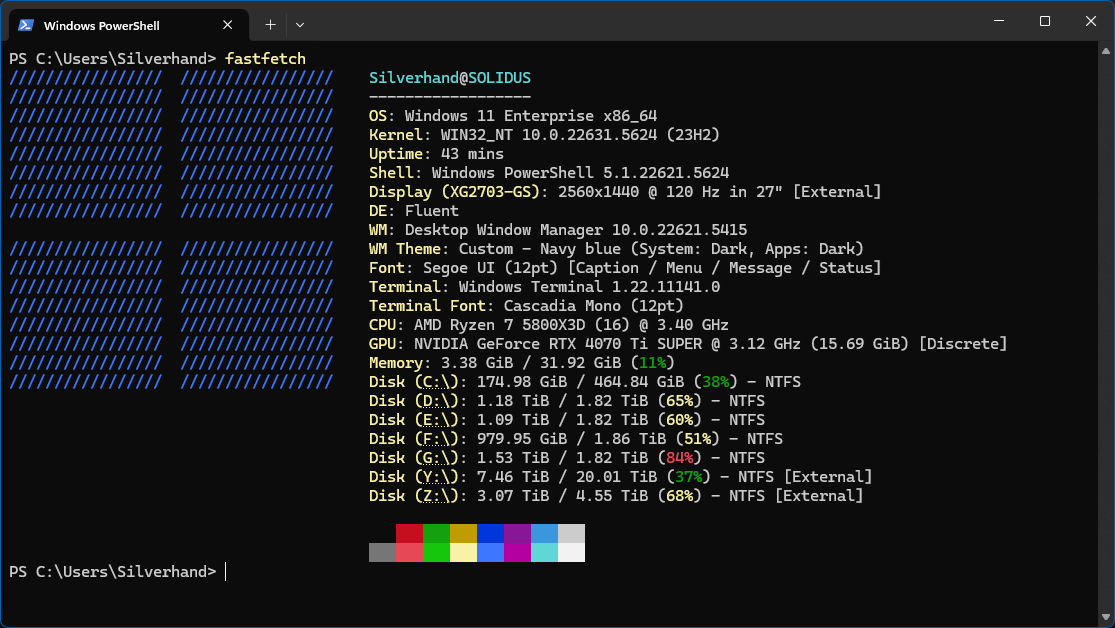1115x628 pixels.
Task: Click the Terminal: Windows Terminal line
Action: [x=545, y=287]
